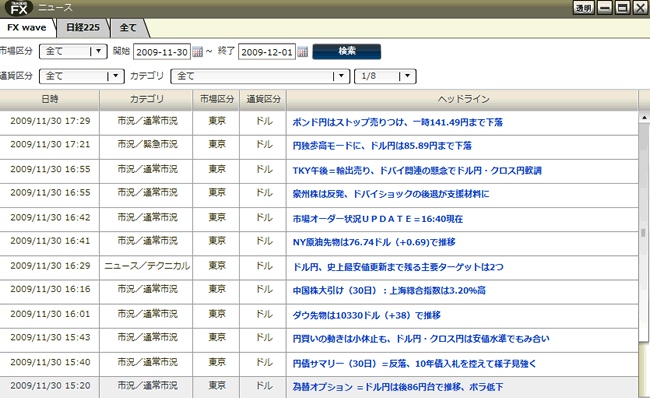Select the timestamp 2009/11/30 15:20

pos(50,386)
